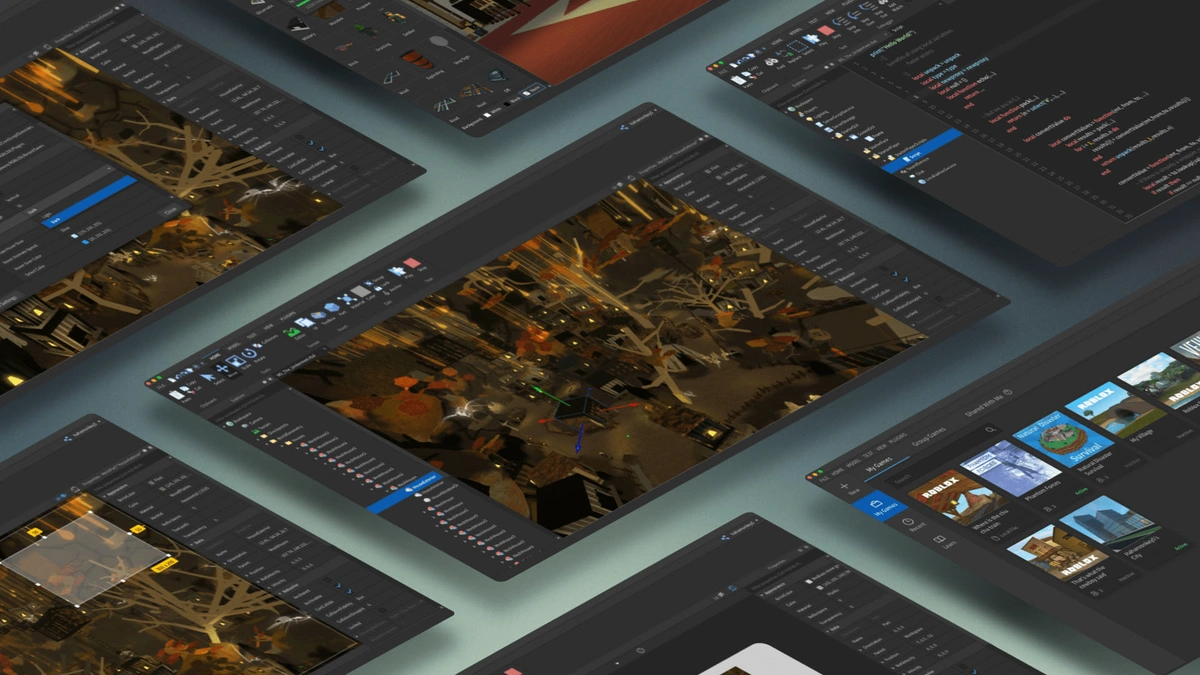Click the Material icon in the Edit section
1200x675 pixels.
tap(348, 298)
